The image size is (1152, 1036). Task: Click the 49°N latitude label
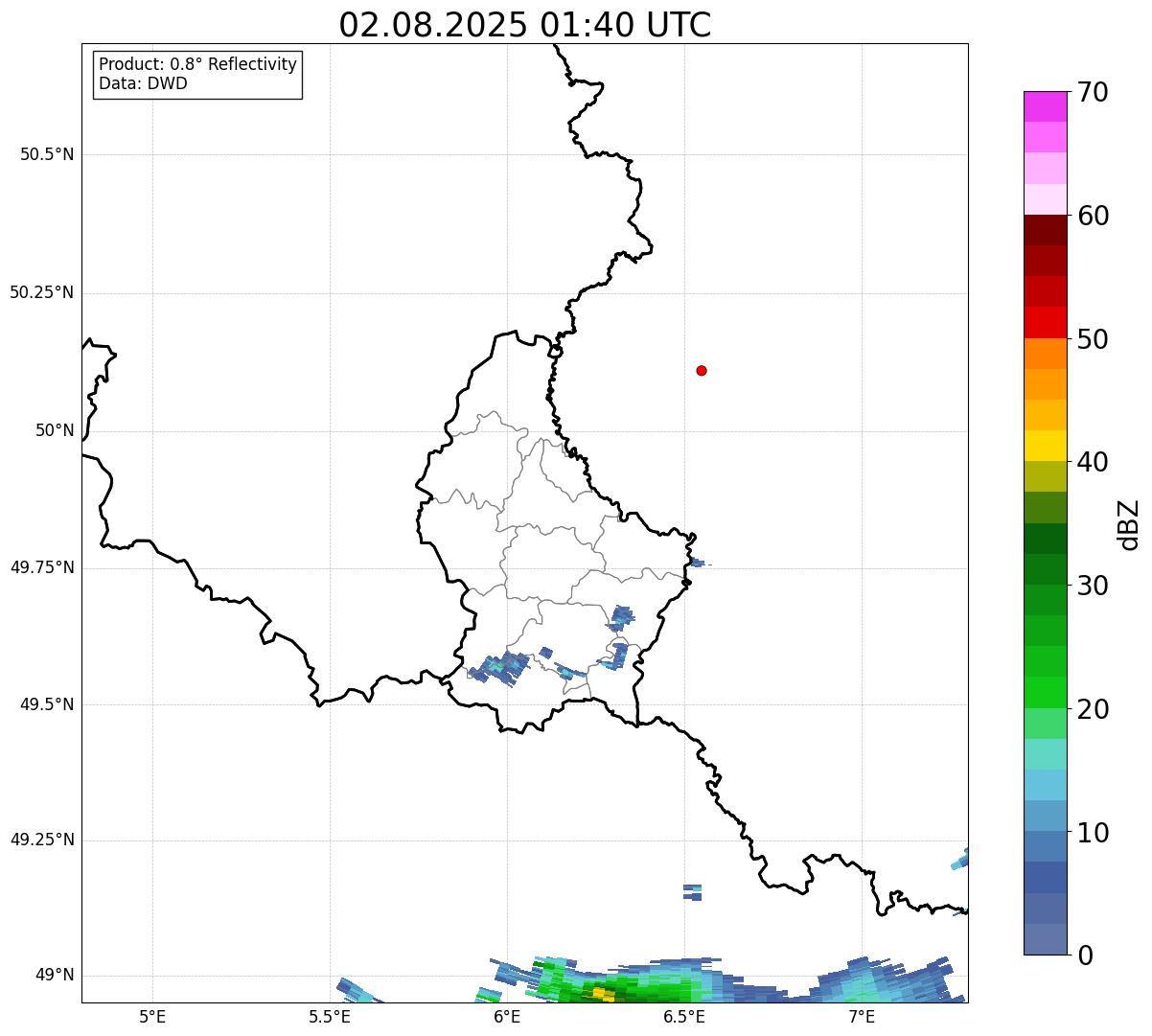point(55,975)
